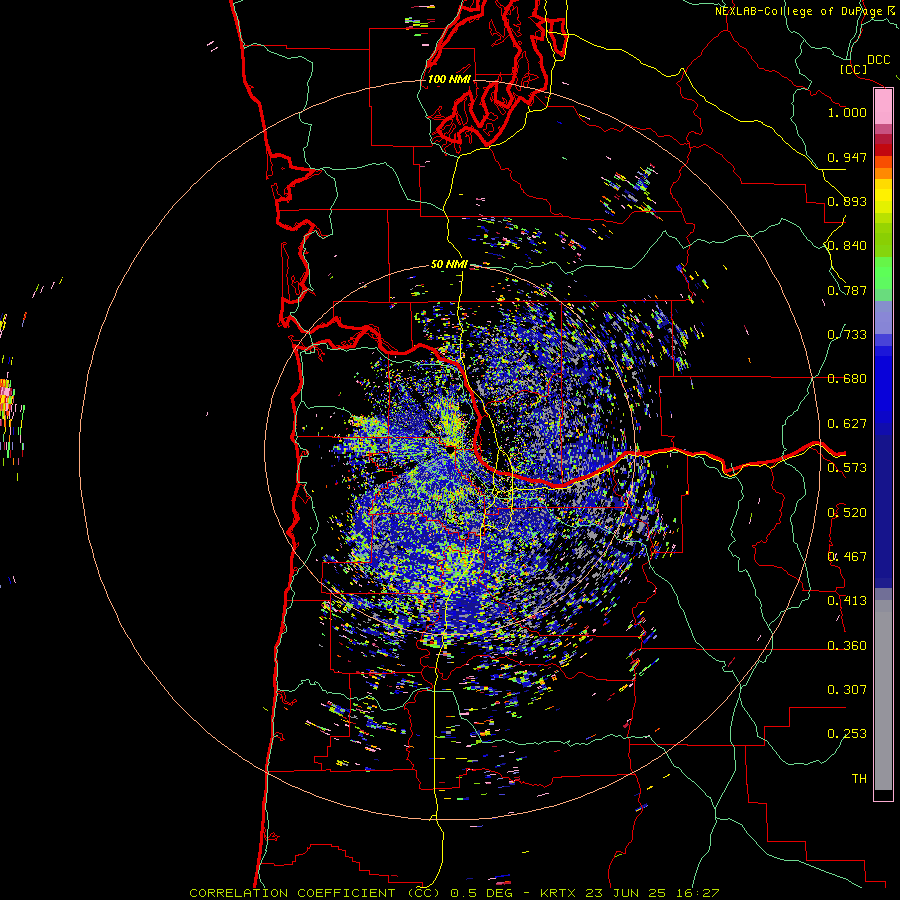
Task: Click the 0.360 scale value
Action: [847, 646]
